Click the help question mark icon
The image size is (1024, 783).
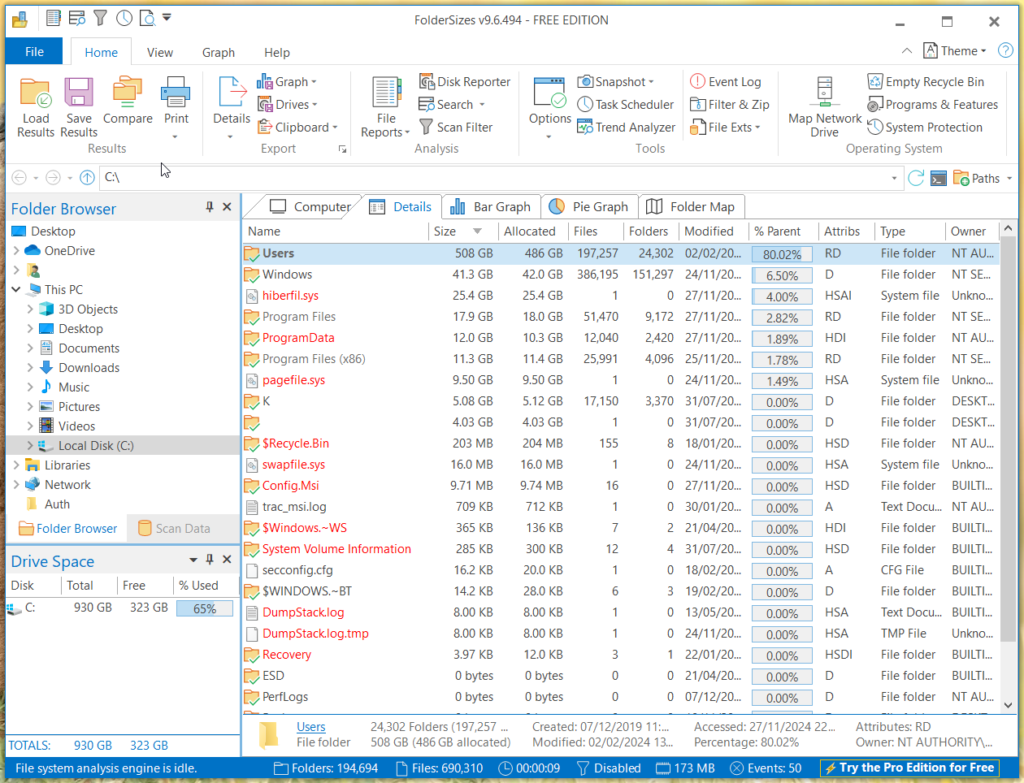point(1006,51)
